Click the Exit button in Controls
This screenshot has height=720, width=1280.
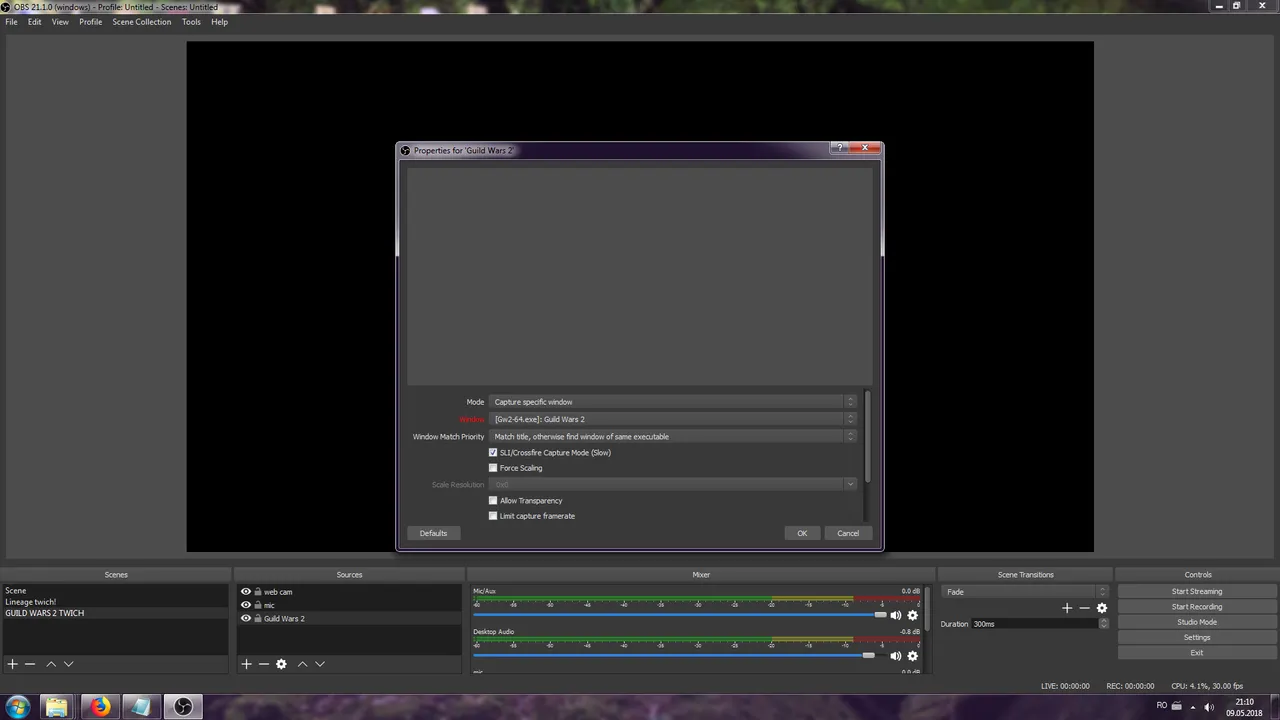pos(1197,653)
